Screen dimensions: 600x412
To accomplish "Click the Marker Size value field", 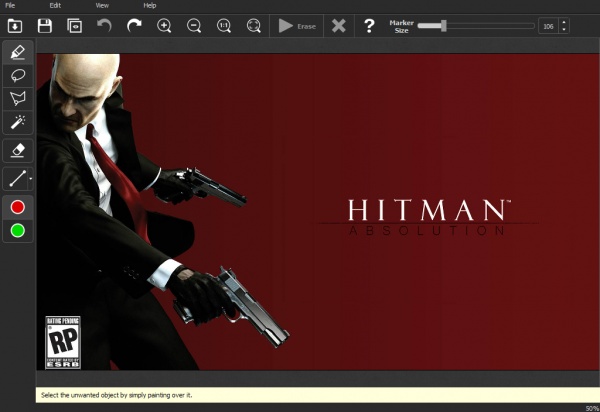I will 549,26.
